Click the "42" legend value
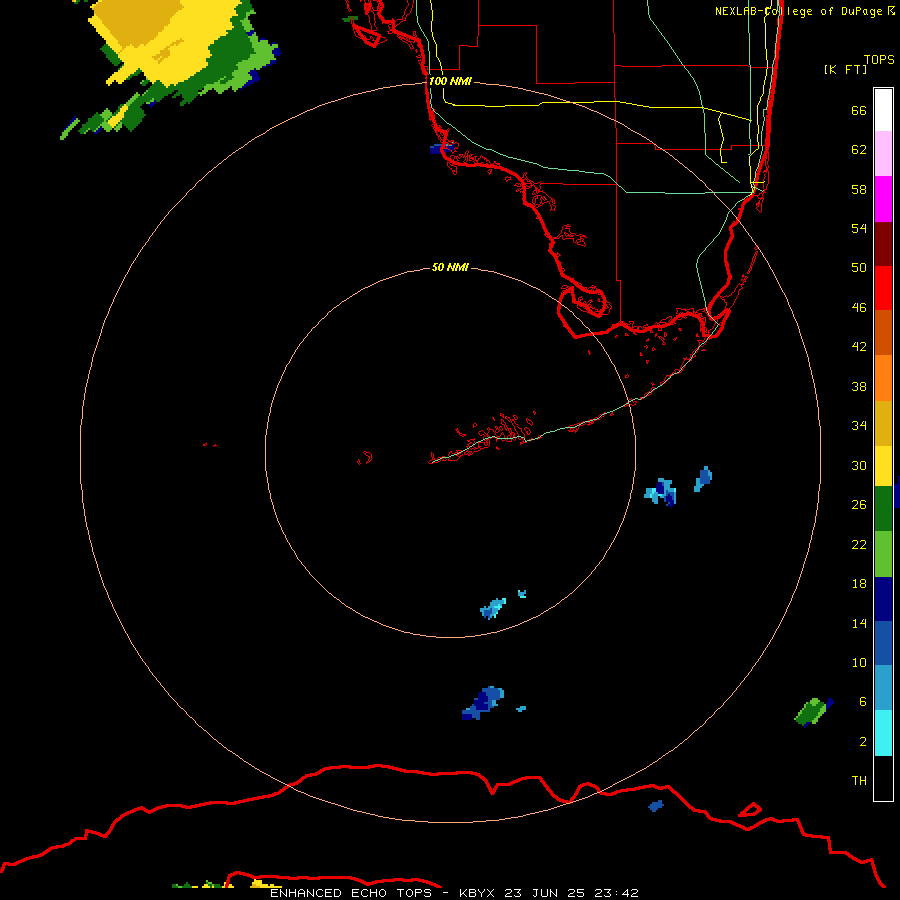The height and width of the screenshot is (900, 900). pos(859,347)
